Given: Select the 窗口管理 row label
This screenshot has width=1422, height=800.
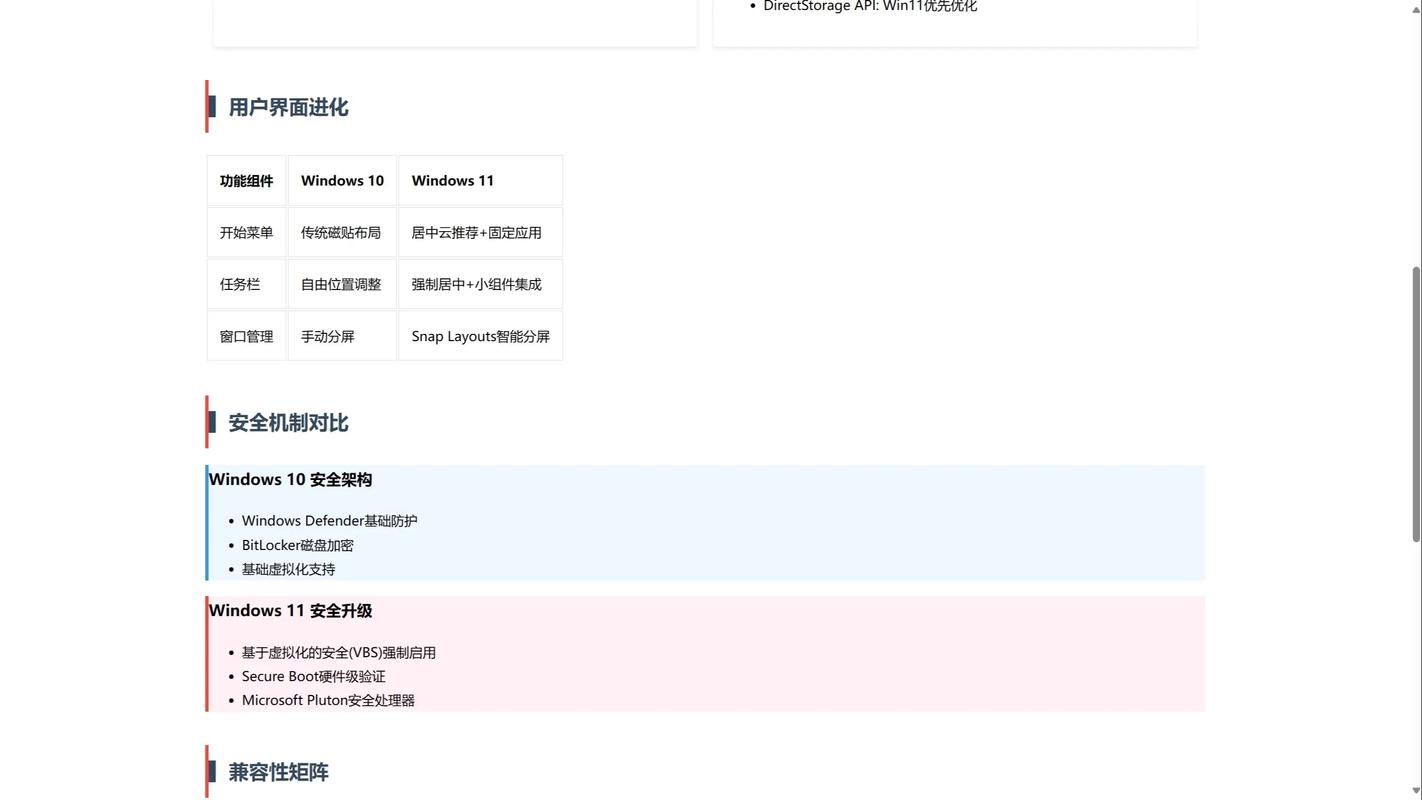Looking at the screenshot, I should [x=246, y=335].
